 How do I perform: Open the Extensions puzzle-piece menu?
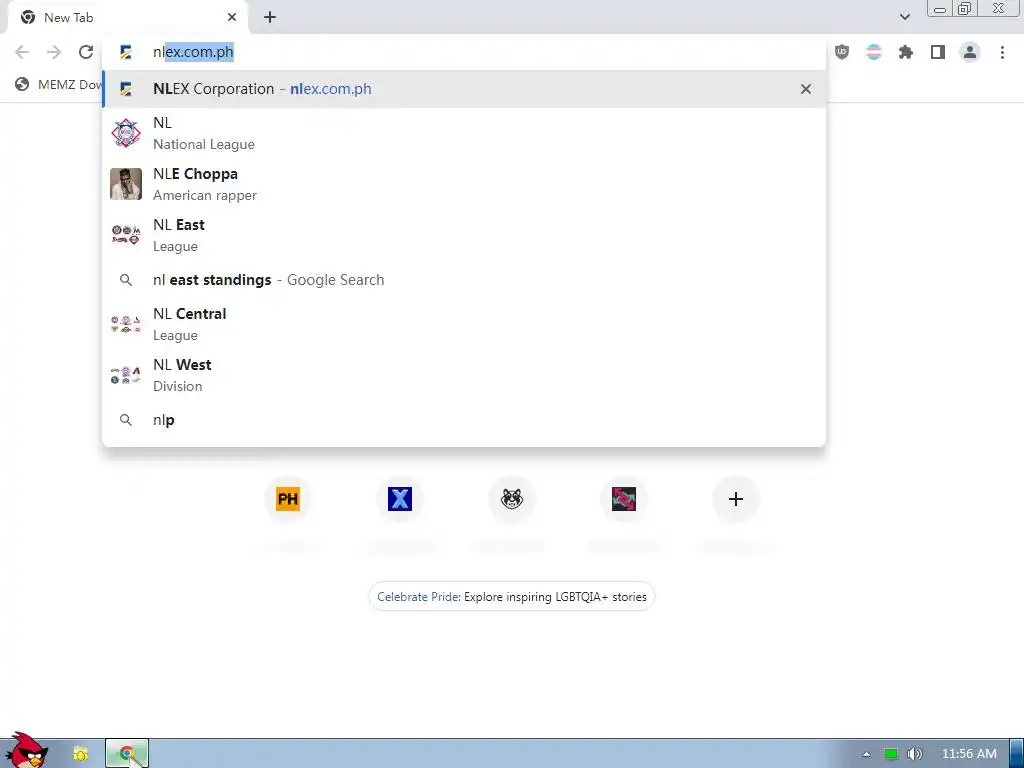pos(906,52)
